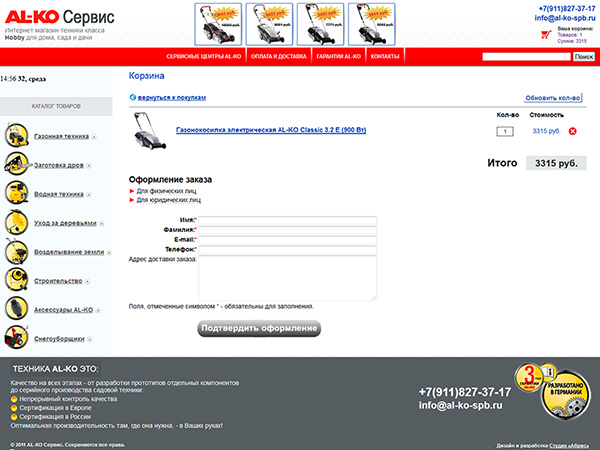The width and height of the screenshot is (600, 450).
Task: Open the chainsaw firewood category icon
Action: 17,164
